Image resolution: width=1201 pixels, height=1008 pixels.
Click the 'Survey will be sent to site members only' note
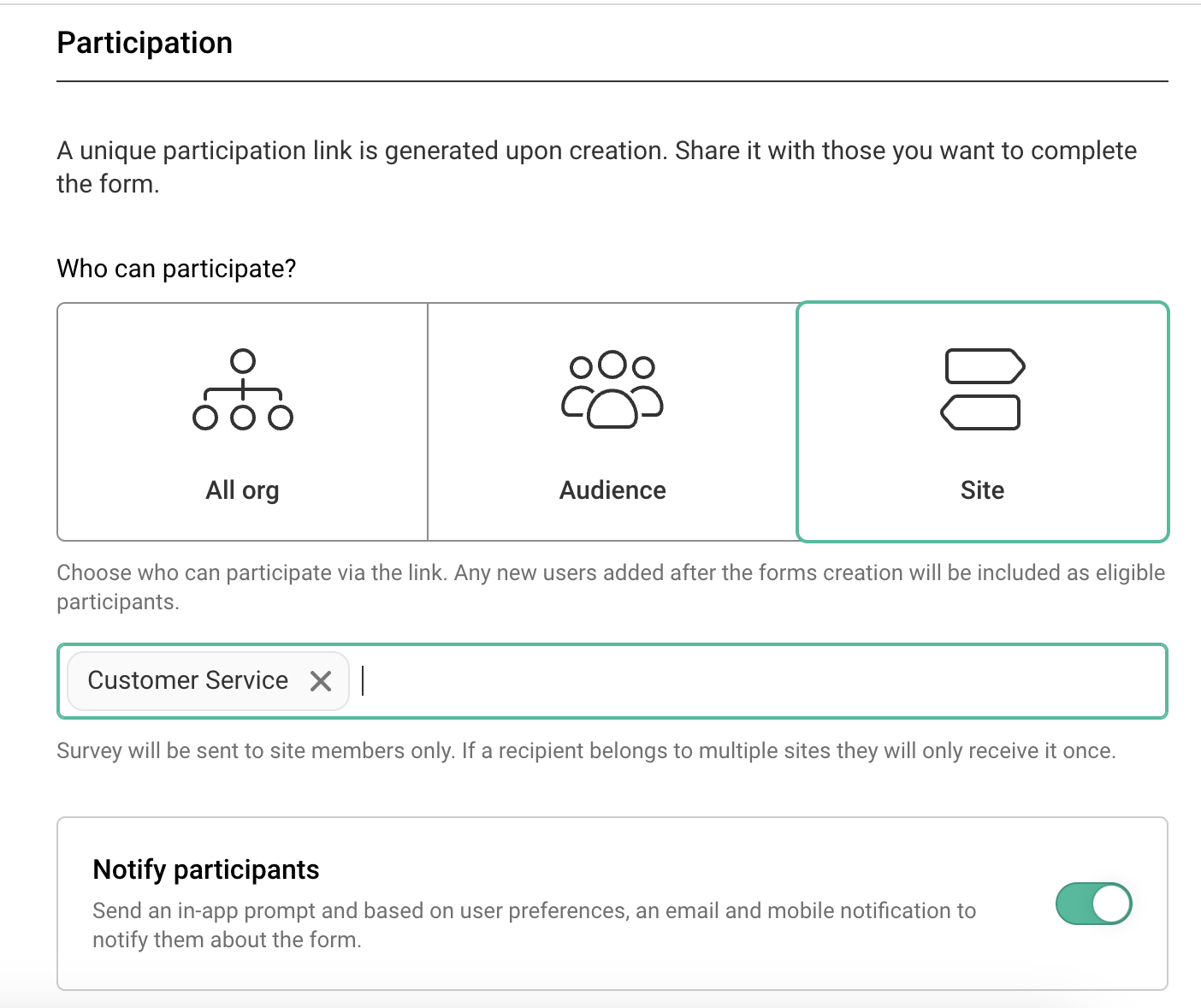point(586,750)
